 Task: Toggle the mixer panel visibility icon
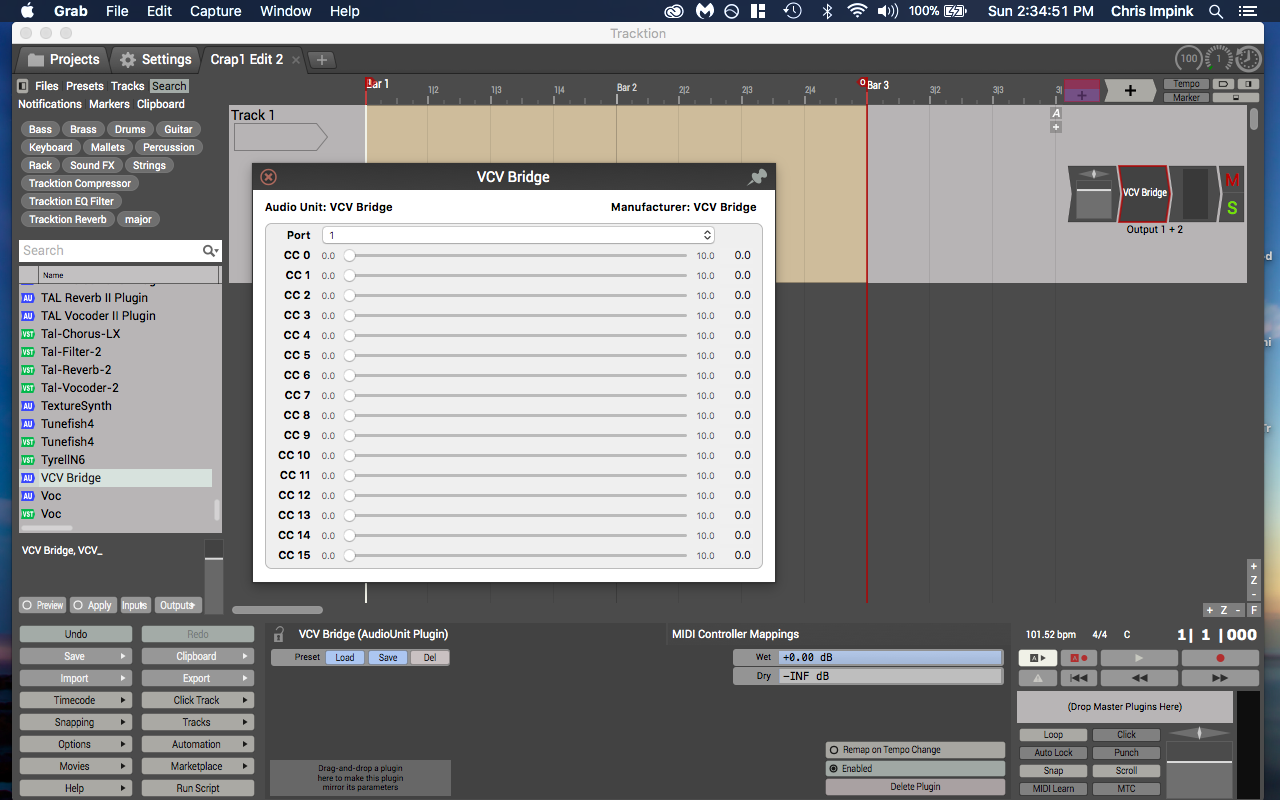pyautogui.click(x=1247, y=84)
